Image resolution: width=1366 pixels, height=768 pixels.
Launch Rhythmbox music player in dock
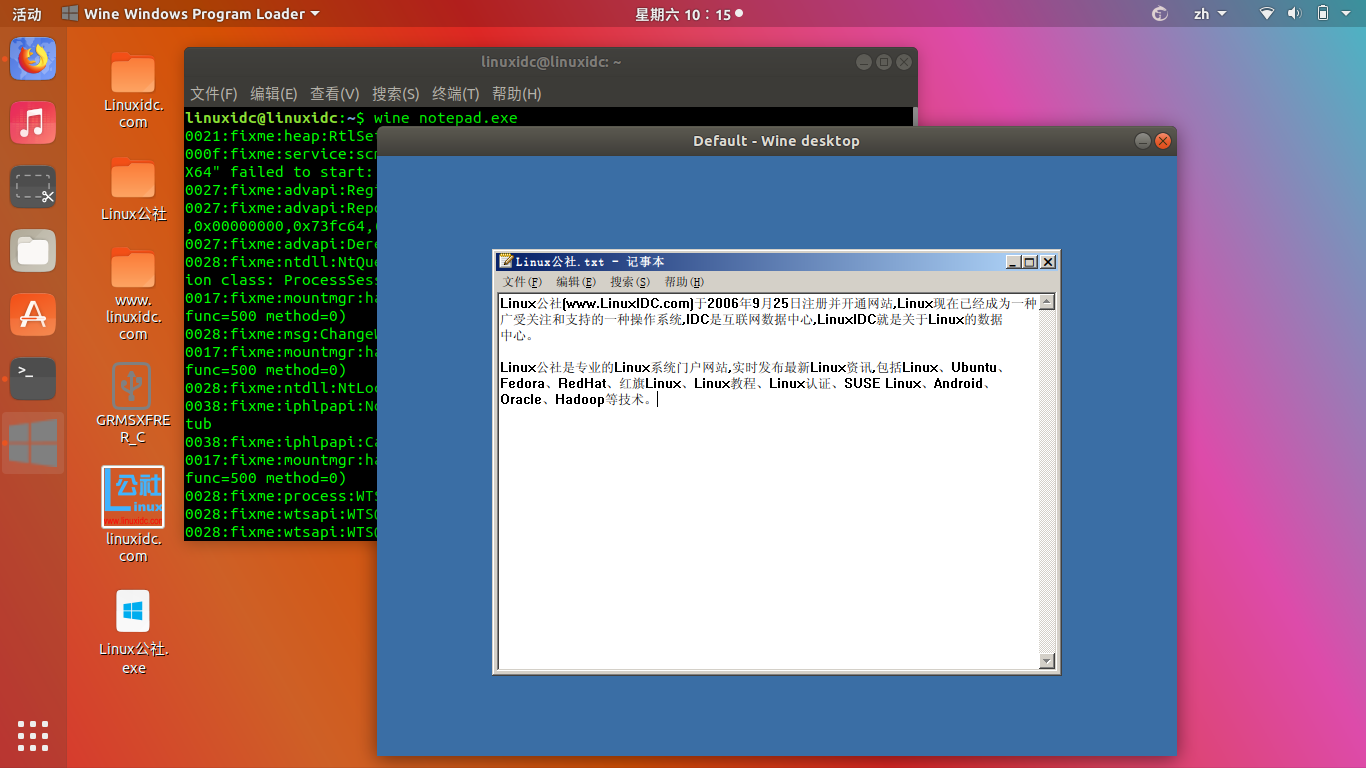pyautogui.click(x=33, y=123)
